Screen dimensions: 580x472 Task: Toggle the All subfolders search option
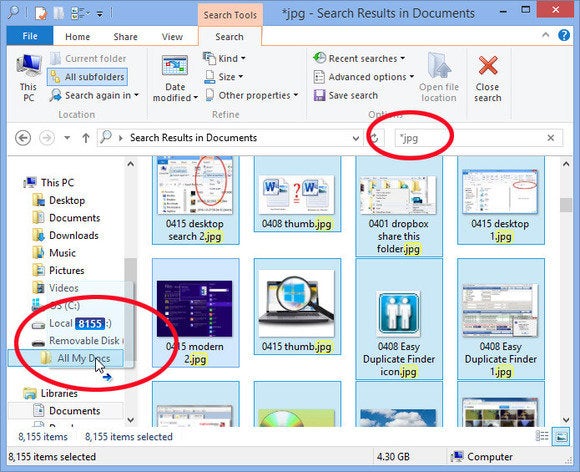[88, 77]
